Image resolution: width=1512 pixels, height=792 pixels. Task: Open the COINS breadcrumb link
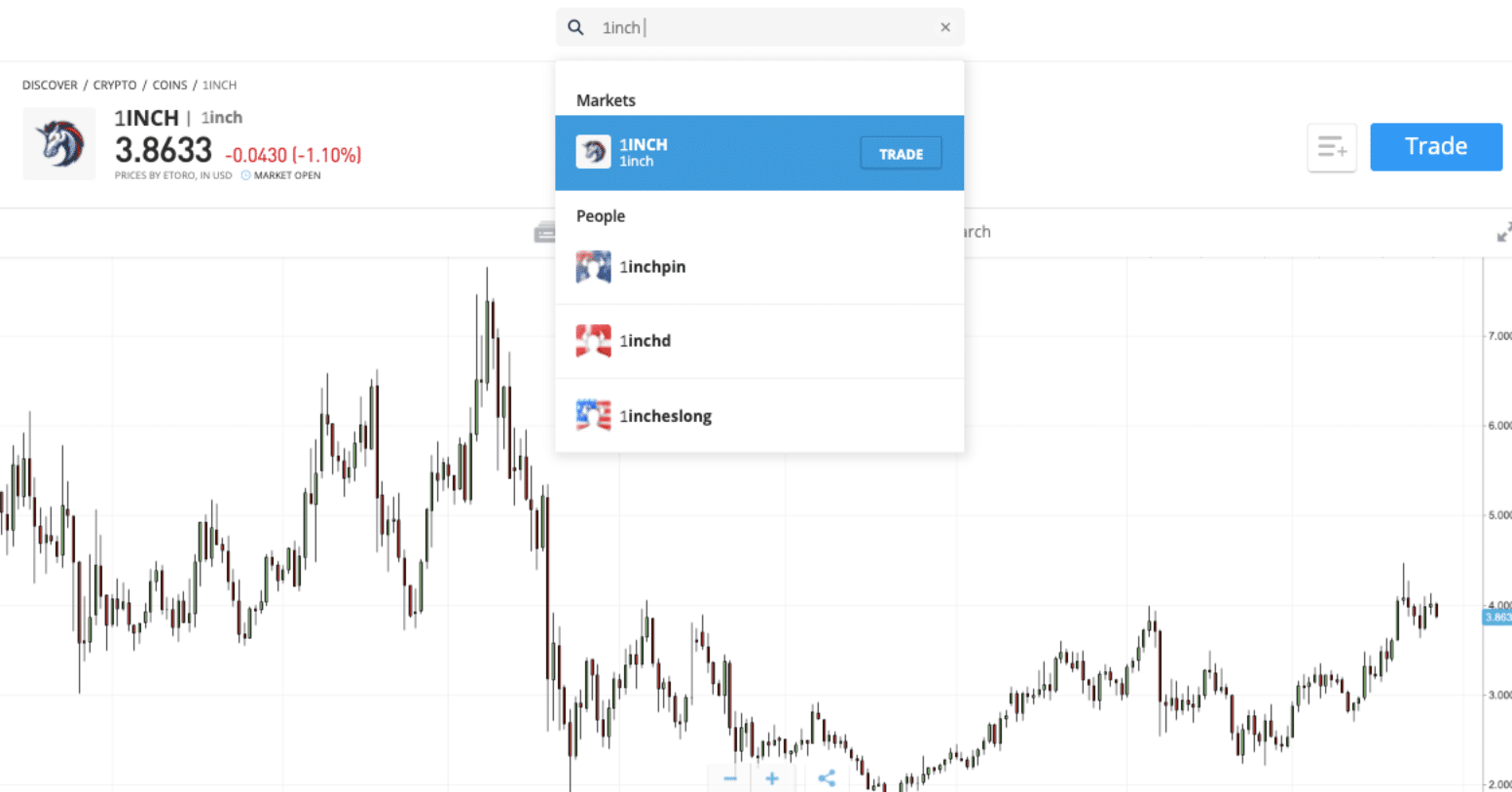coord(169,86)
